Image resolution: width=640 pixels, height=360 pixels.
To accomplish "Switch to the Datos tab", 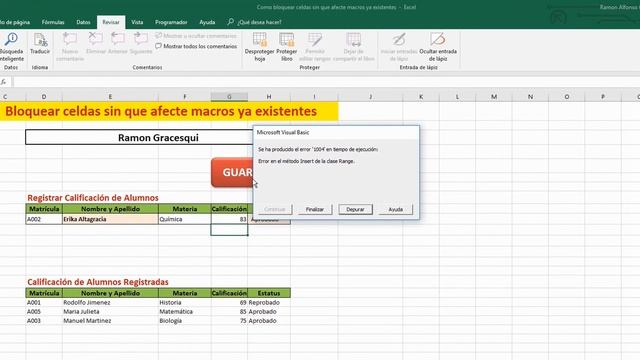I will [83, 22].
